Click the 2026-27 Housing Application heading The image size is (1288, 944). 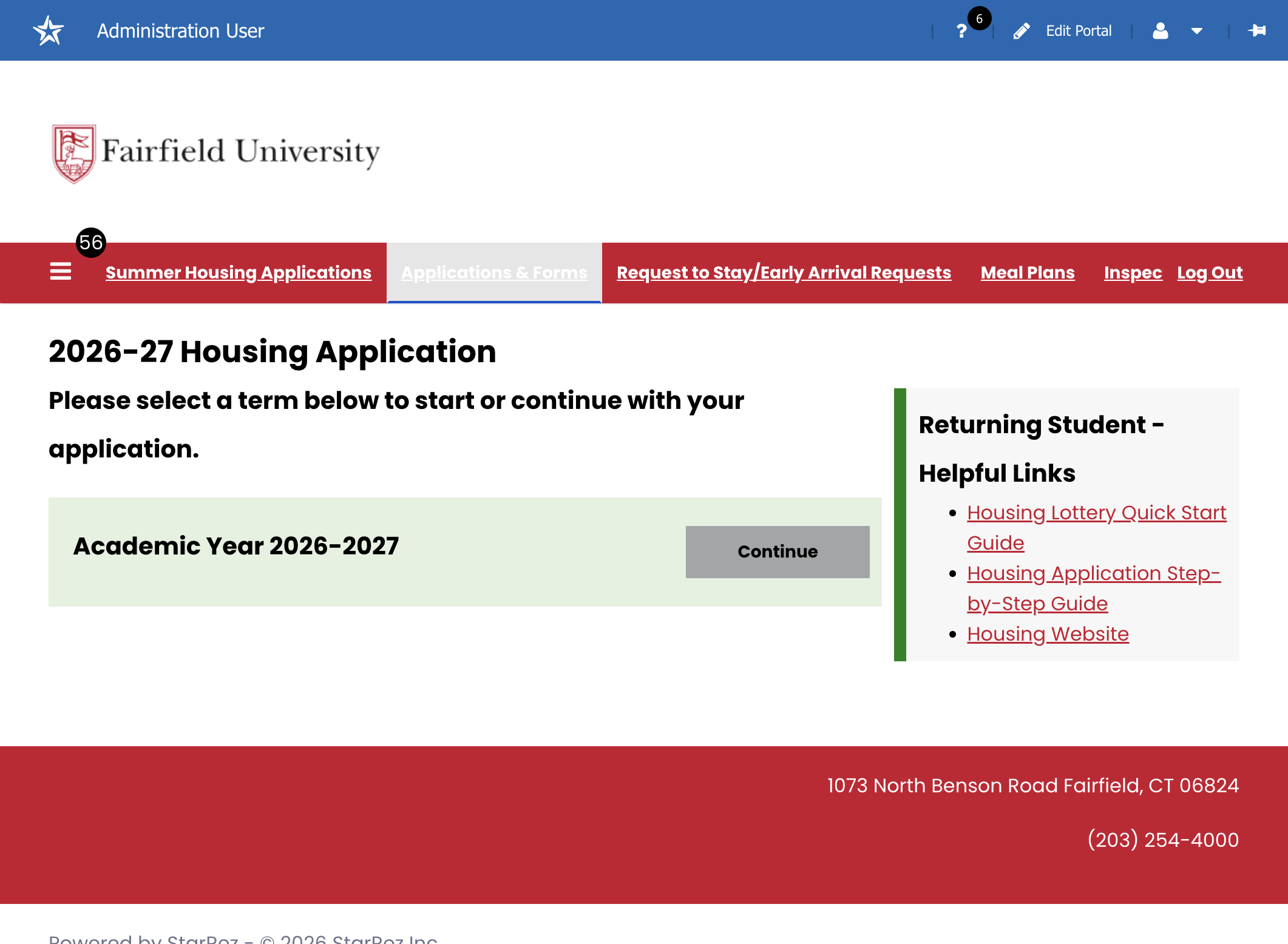pyautogui.click(x=273, y=351)
